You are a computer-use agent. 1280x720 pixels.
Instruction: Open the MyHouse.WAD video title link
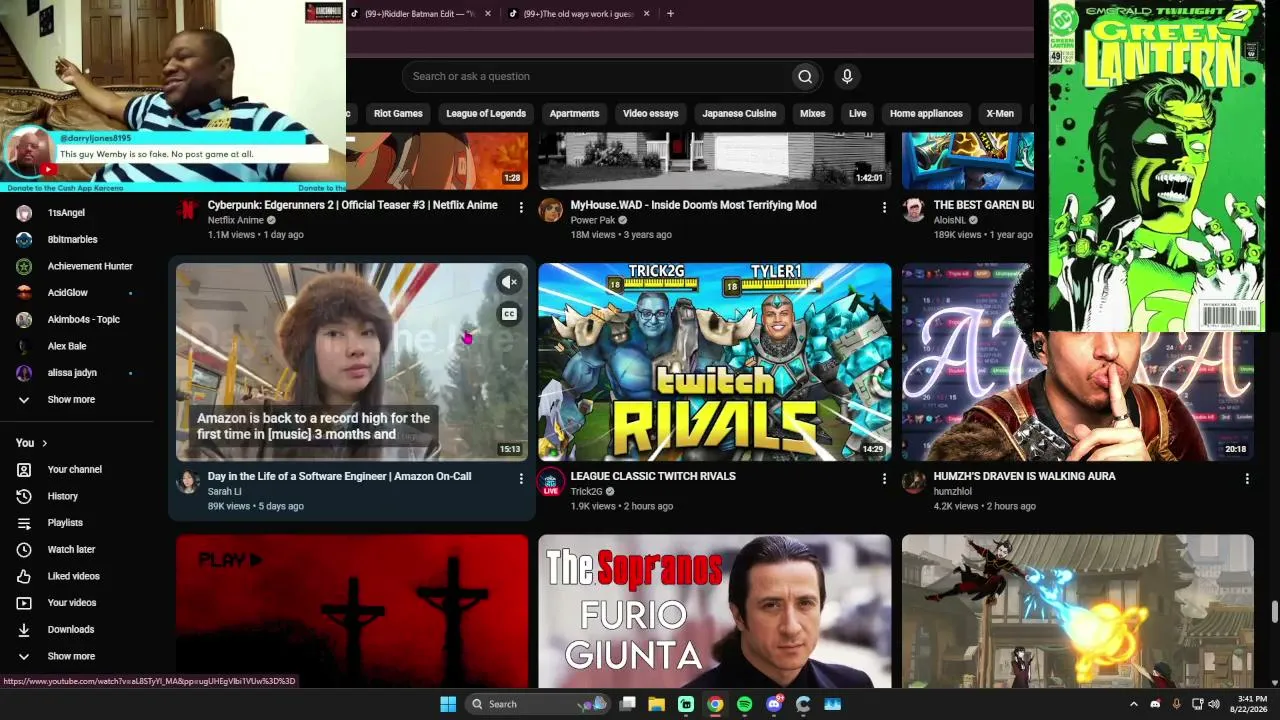[694, 205]
